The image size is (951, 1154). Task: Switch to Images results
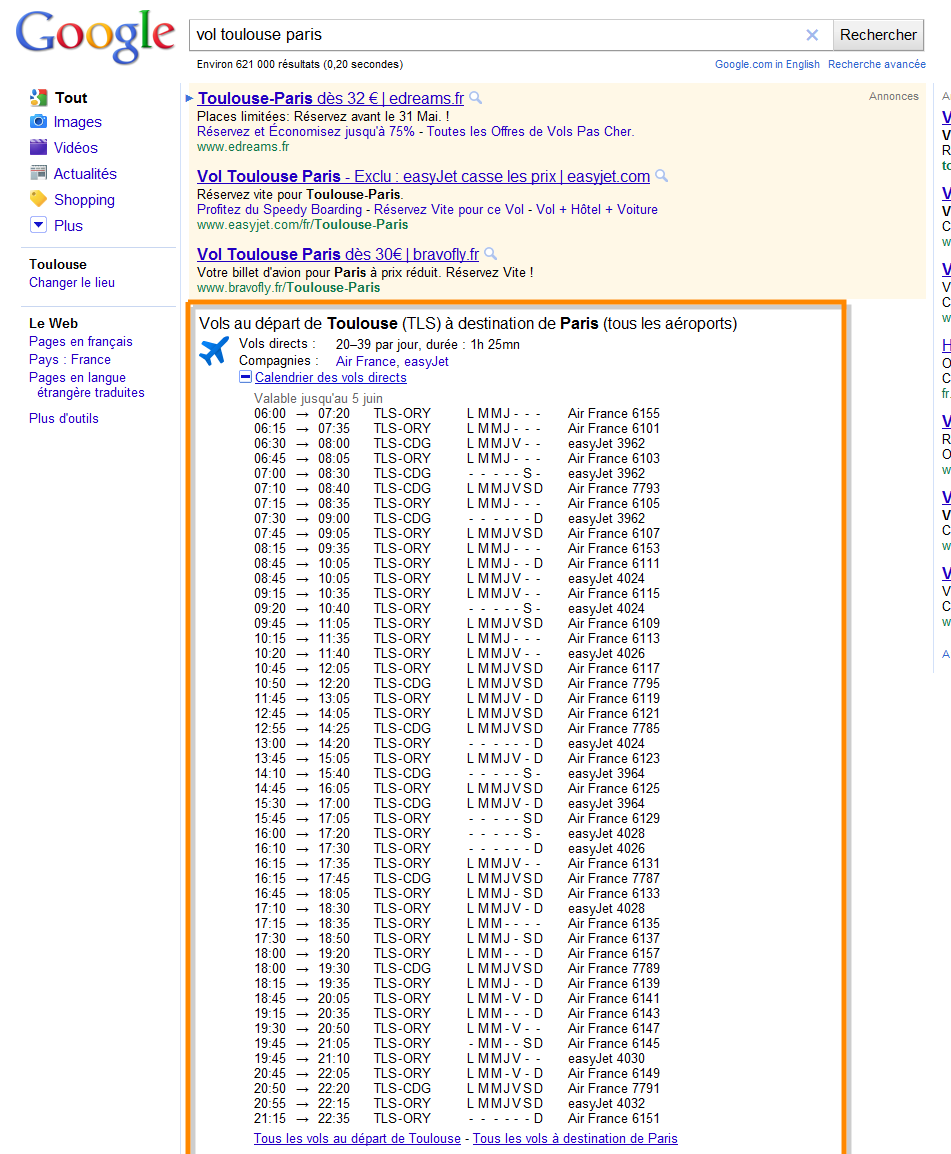(x=77, y=122)
